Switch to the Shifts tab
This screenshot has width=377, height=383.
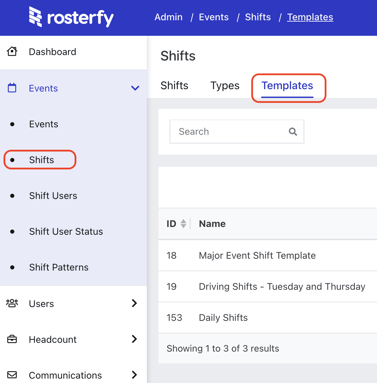tap(174, 86)
